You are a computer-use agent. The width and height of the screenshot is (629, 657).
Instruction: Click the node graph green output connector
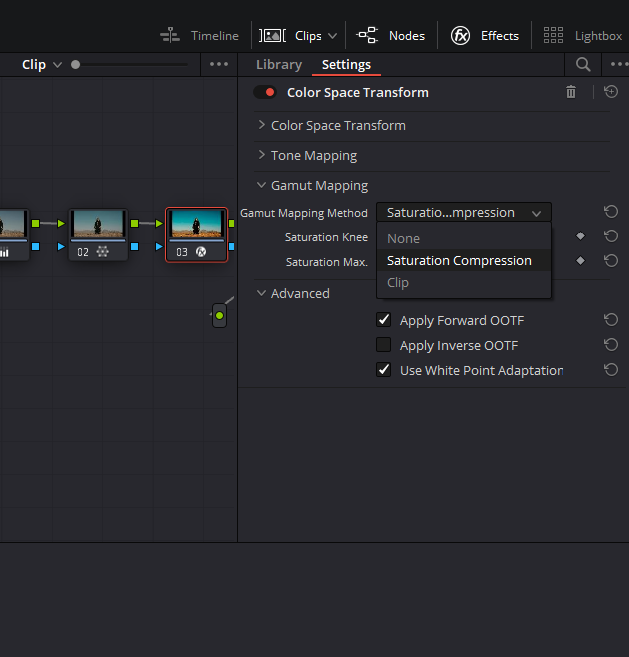coord(219,316)
